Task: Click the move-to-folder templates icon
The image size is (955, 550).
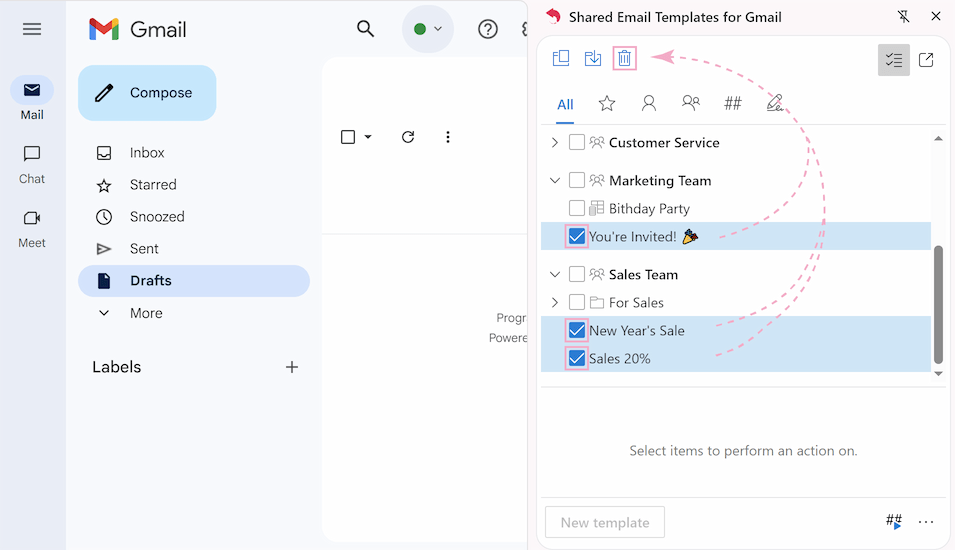Action: (x=561, y=58)
